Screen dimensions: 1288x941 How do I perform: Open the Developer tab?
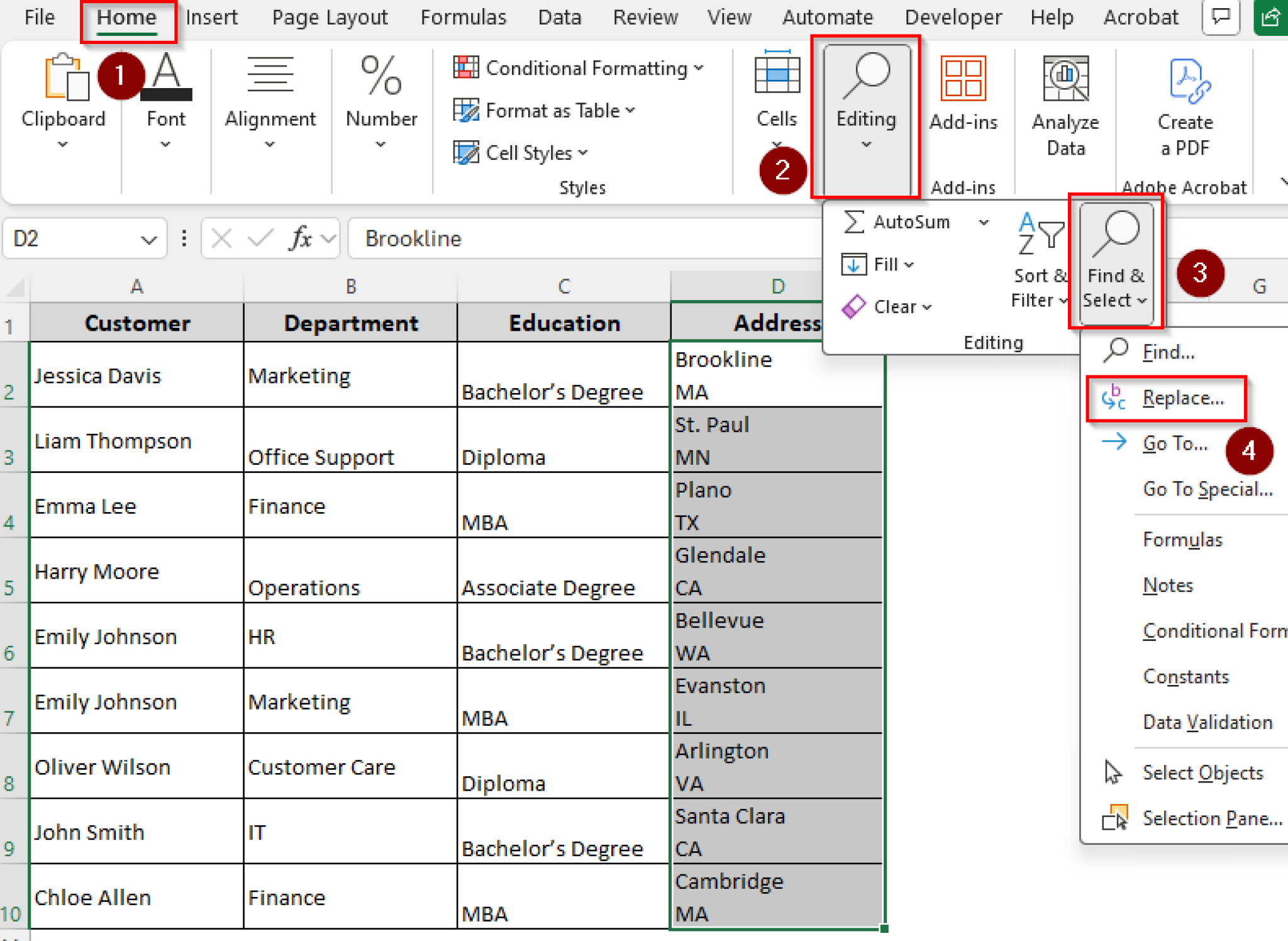[953, 17]
